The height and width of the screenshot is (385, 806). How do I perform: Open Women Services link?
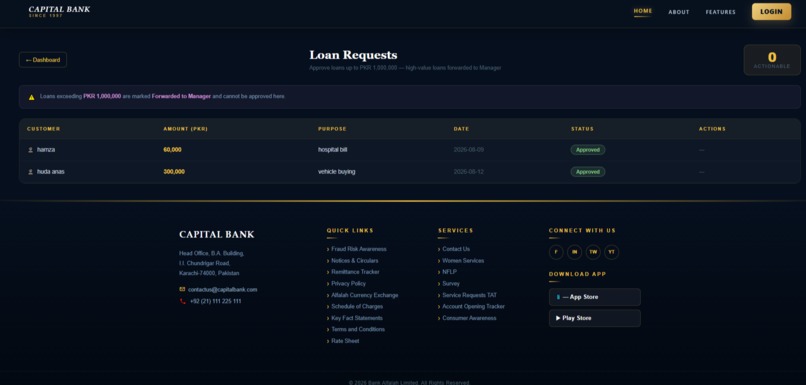pyautogui.click(x=463, y=261)
